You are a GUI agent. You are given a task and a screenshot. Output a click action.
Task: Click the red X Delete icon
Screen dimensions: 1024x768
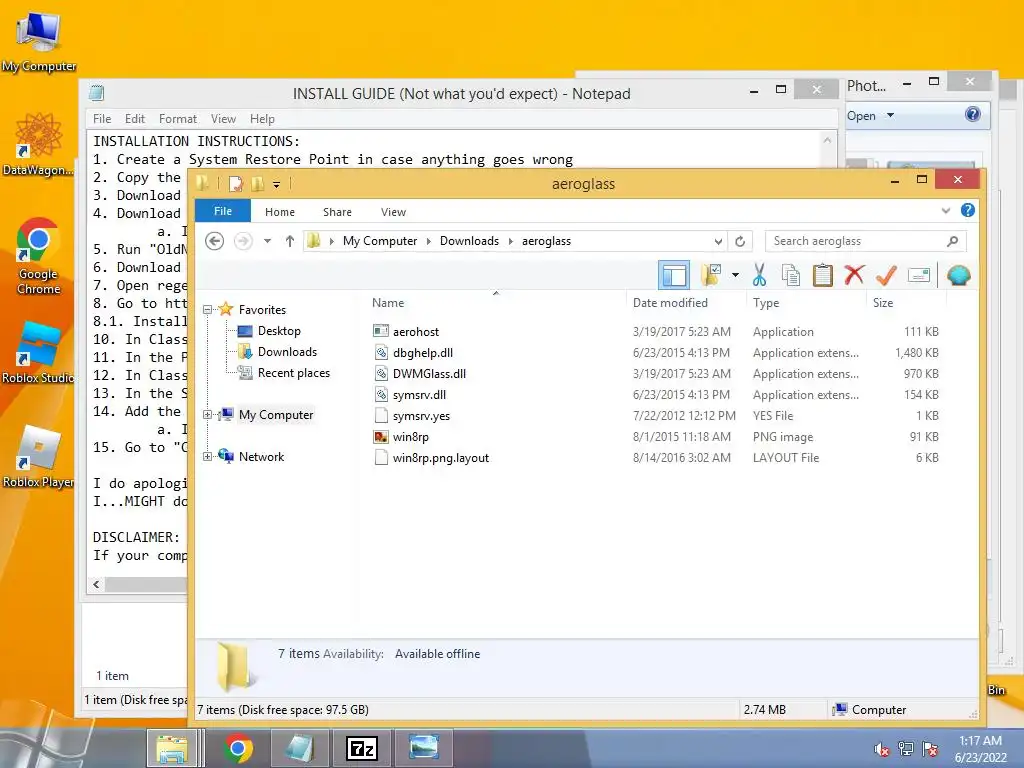[854, 275]
